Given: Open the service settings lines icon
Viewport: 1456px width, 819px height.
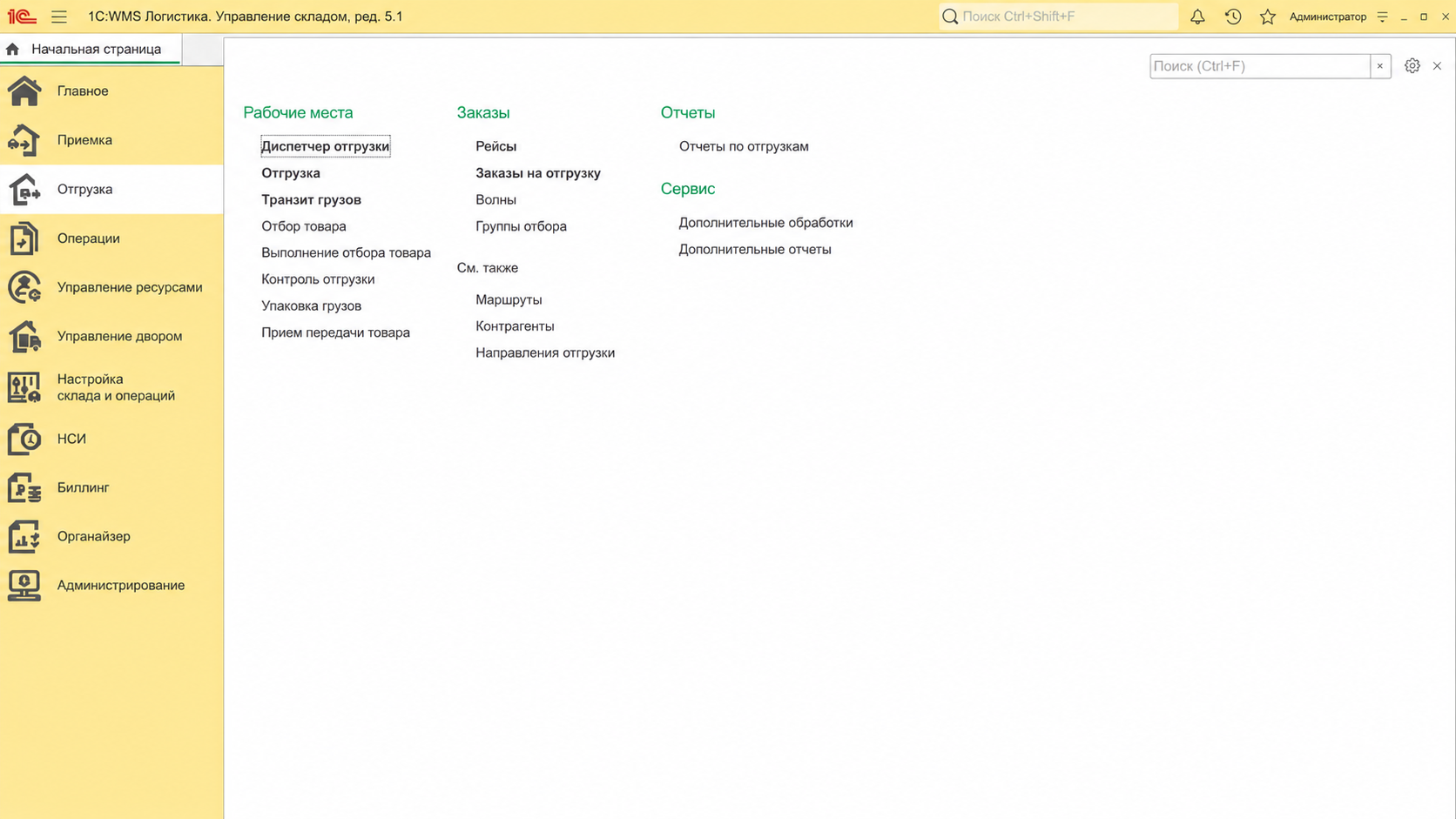Looking at the screenshot, I should pos(1382,17).
